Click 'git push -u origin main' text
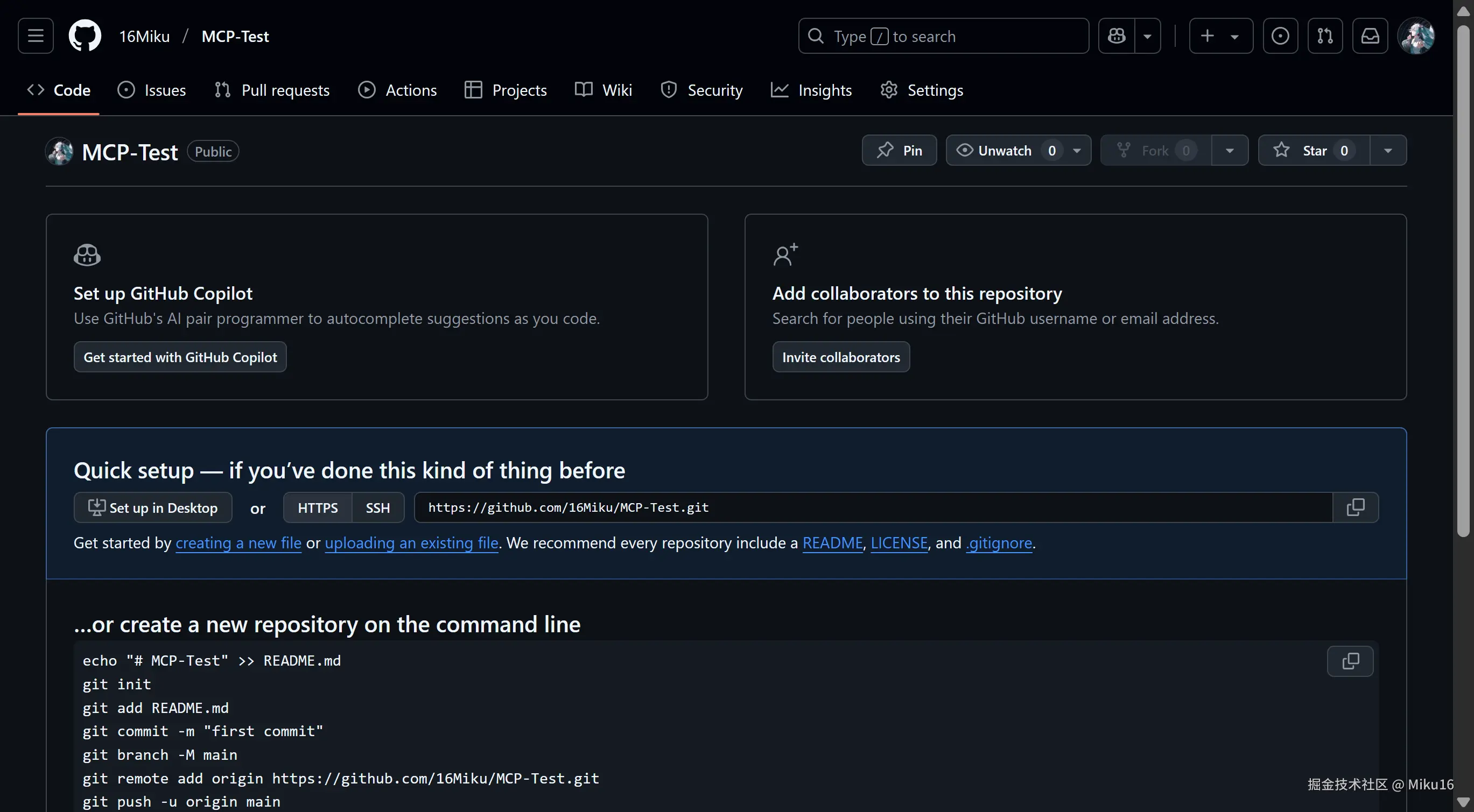Viewport: 1474px width, 812px height. (181, 802)
